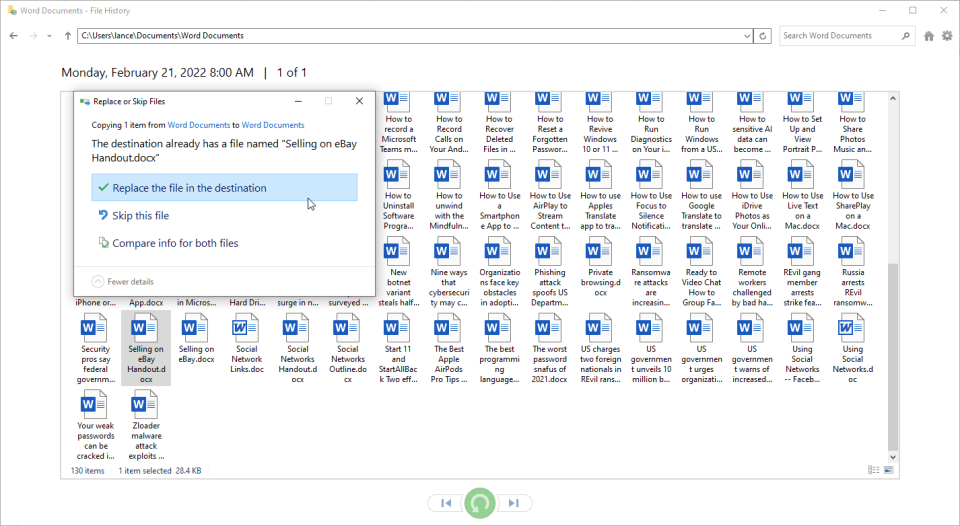This screenshot has width=960, height=526.
Task: Select Social Networks Handout.docx file
Action: click(298, 348)
